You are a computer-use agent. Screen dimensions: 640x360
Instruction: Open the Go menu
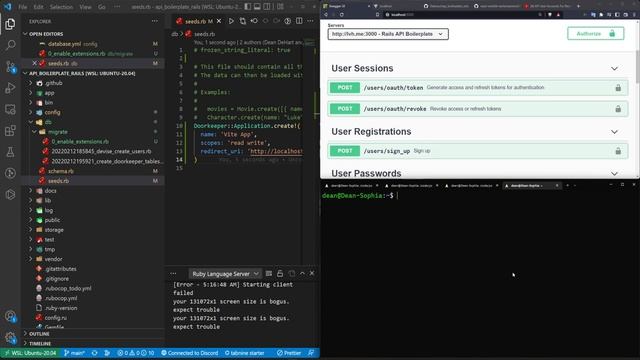point(102,7)
